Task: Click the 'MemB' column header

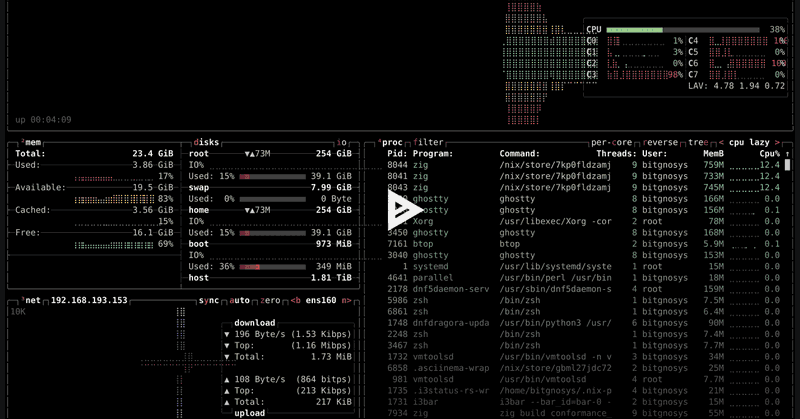Action: tap(713, 154)
